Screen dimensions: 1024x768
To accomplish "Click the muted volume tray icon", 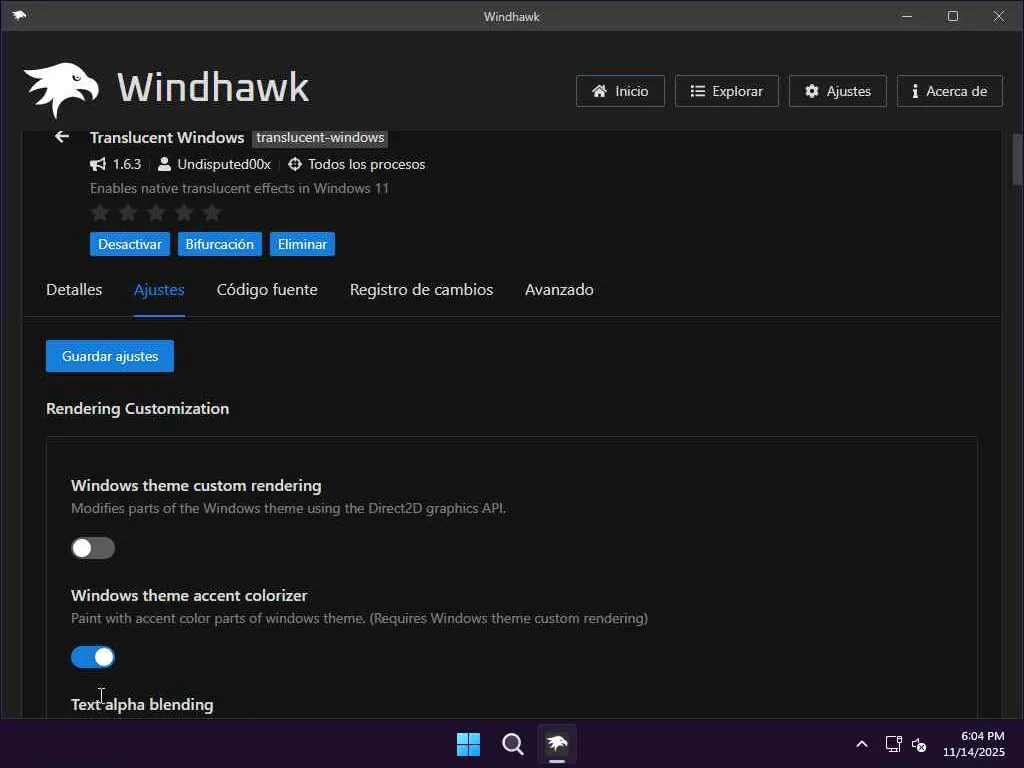I will [919, 744].
